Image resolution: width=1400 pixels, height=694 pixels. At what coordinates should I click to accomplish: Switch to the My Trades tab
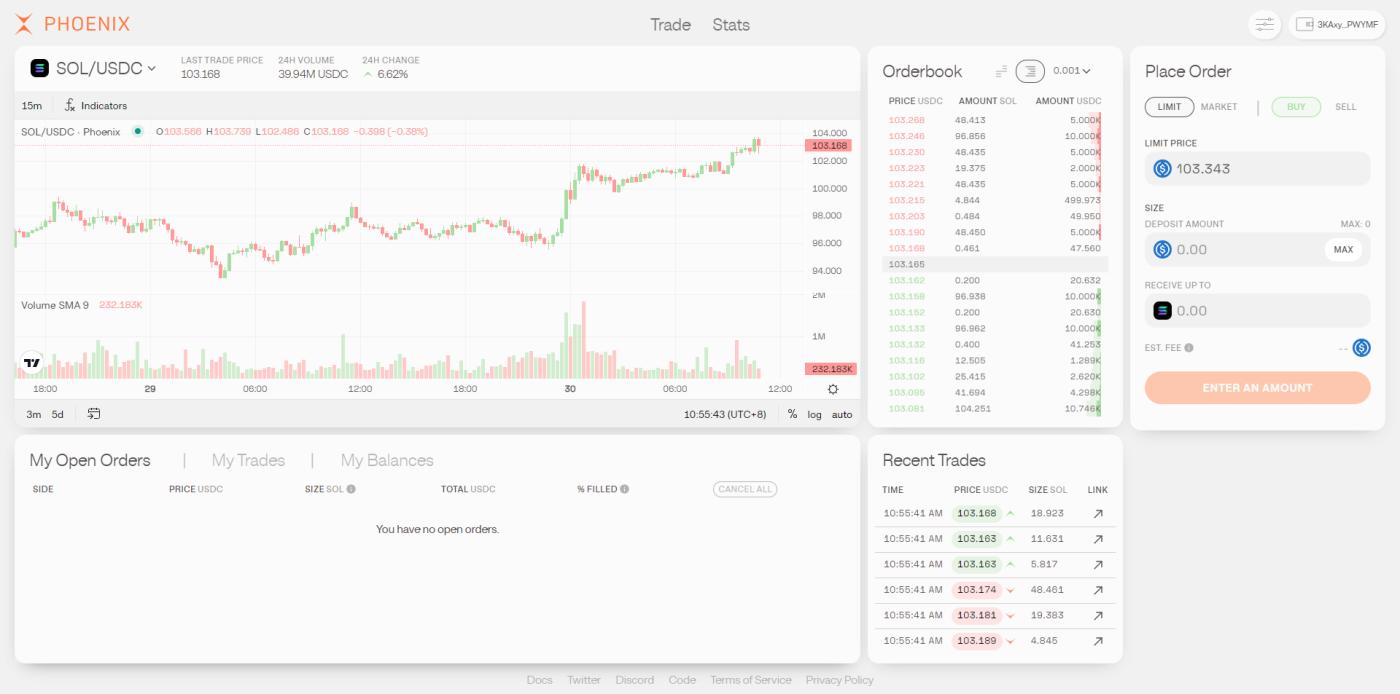coord(248,460)
